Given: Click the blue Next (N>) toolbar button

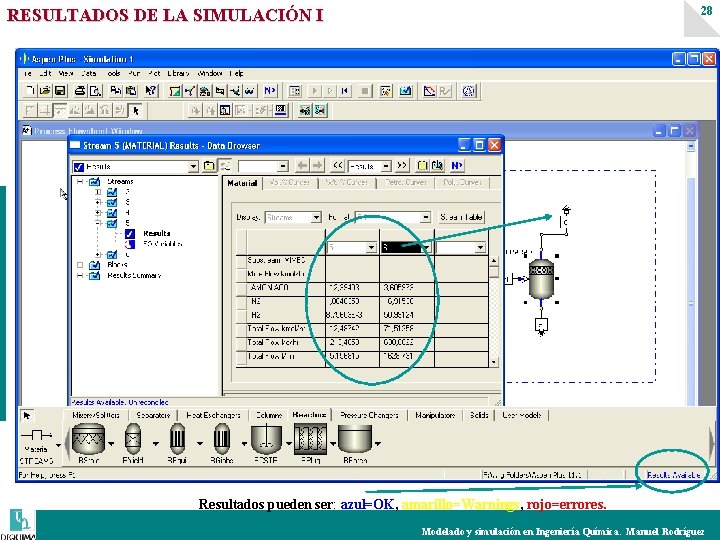Looking at the screenshot, I should 270,91.
